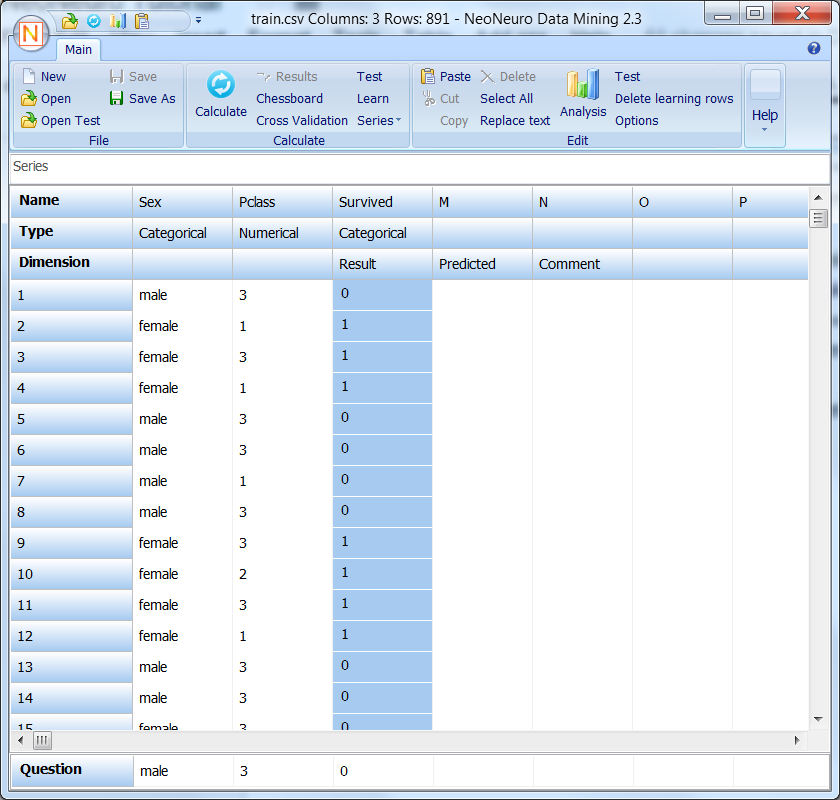Expand the Help dropdown button
This screenshot has height=800, width=840.
764,104
